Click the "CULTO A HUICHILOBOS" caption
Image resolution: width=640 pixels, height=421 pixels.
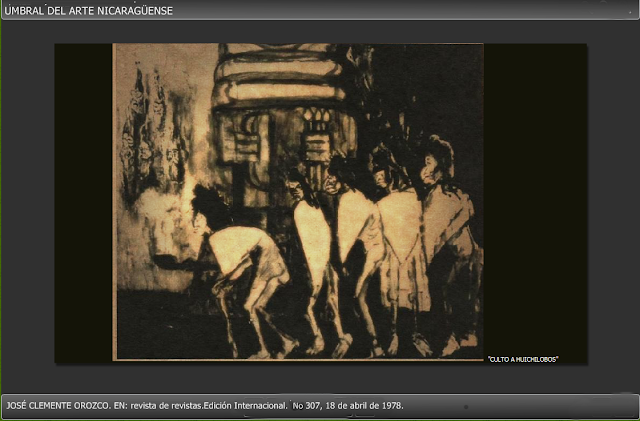coord(523,360)
